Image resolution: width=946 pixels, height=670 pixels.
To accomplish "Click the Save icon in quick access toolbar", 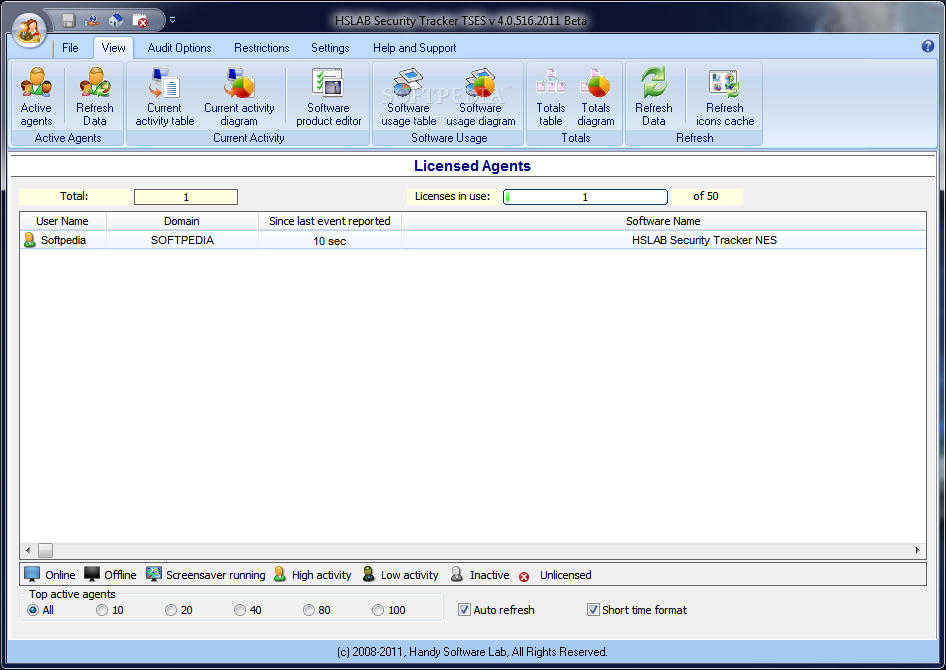I will (68, 21).
